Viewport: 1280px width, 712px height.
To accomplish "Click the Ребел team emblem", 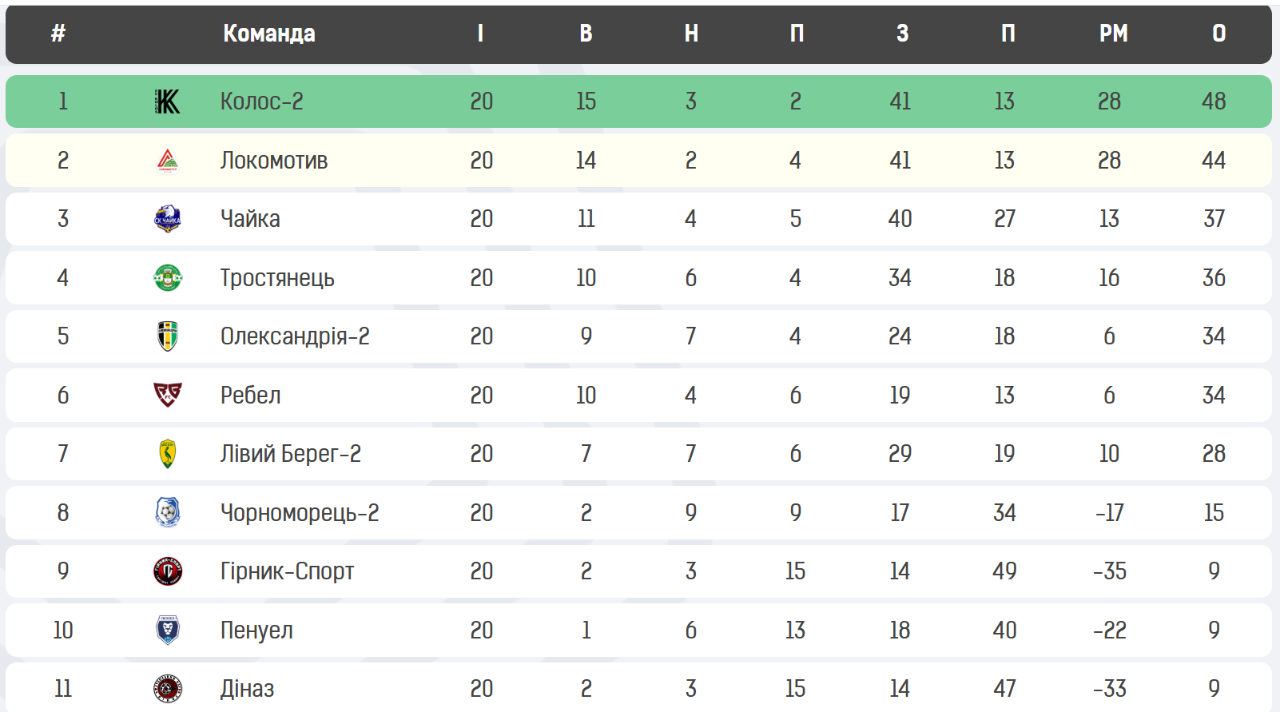I will coord(167,395).
